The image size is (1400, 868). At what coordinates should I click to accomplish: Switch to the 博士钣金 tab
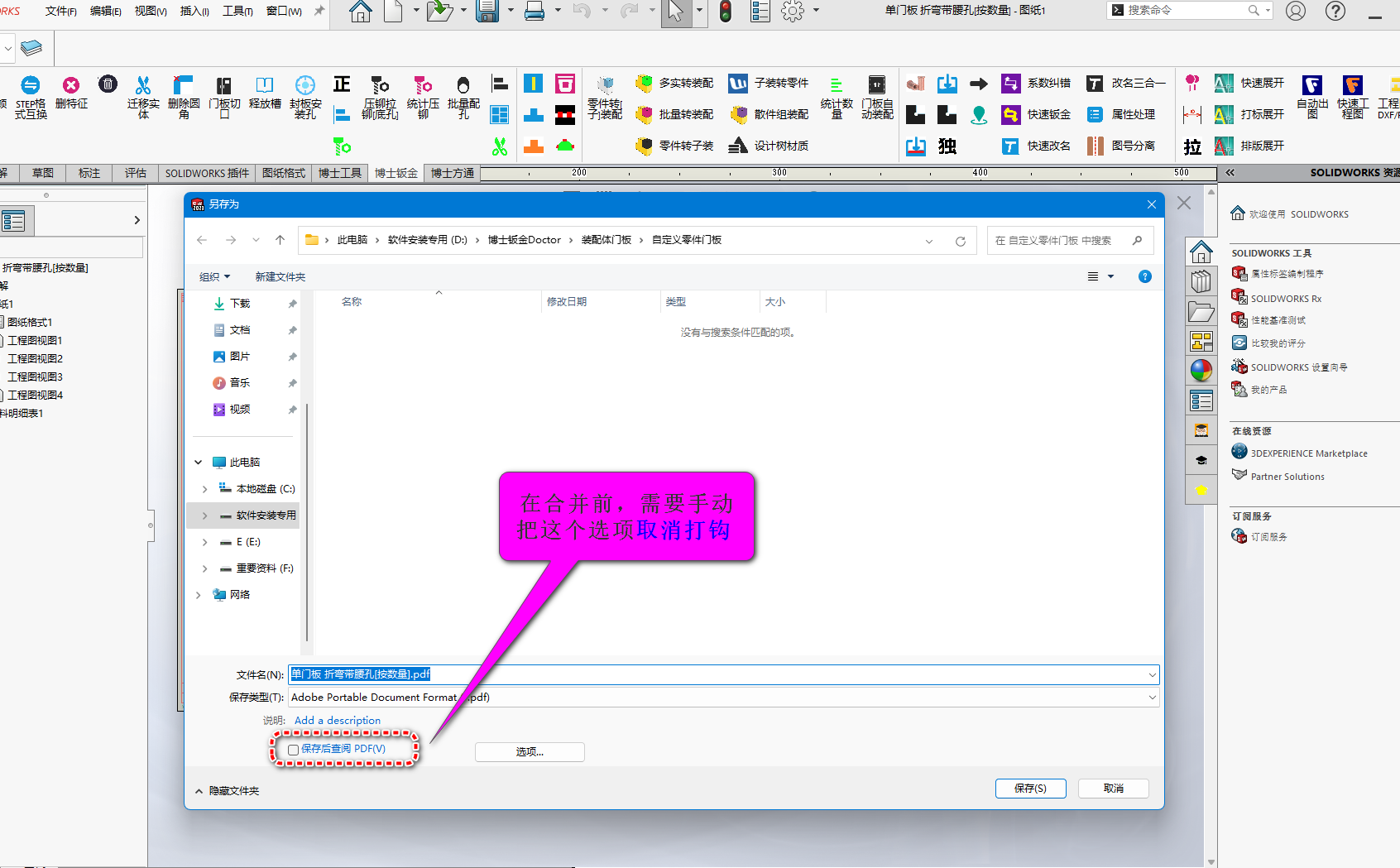point(396,173)
